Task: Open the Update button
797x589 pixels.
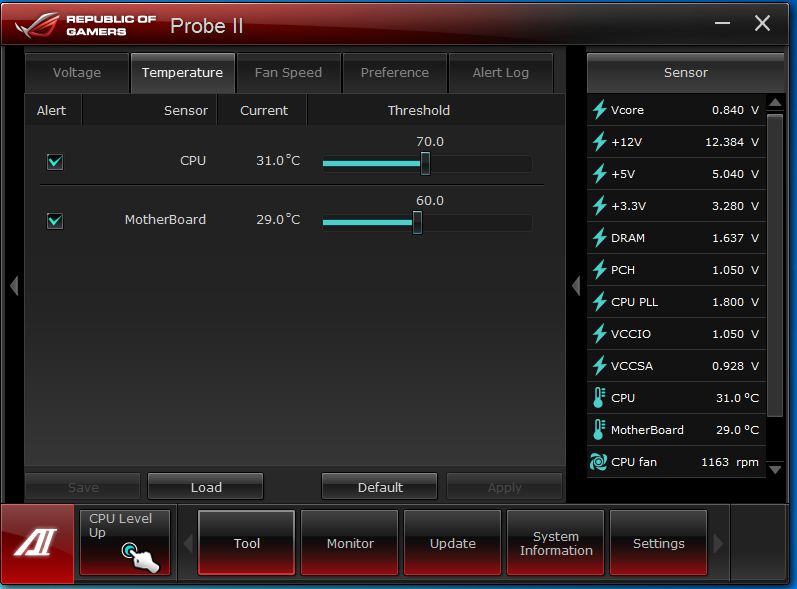Action: click(x=452, y=543)
